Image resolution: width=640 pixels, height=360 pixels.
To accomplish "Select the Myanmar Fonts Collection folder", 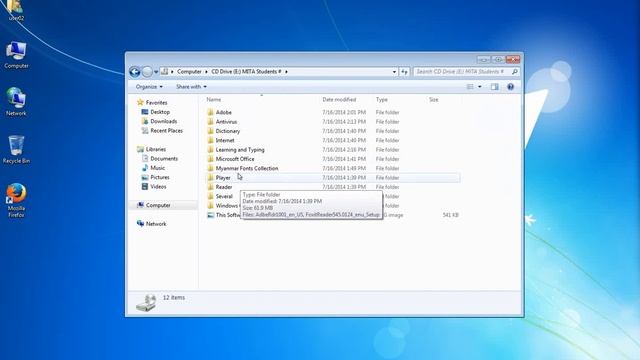I will [x=247, y=168].
